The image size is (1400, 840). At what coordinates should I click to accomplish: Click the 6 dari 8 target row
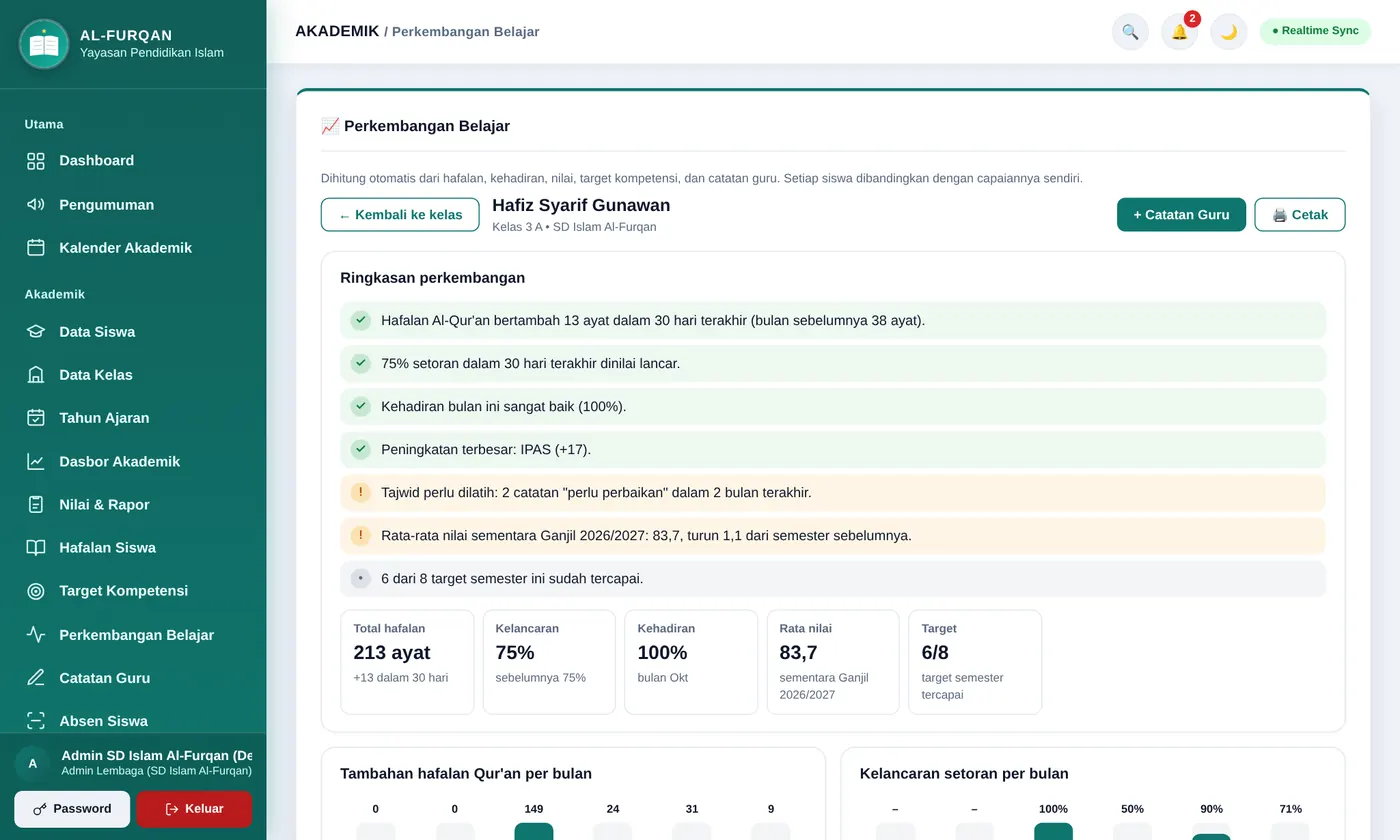point(833,579)
